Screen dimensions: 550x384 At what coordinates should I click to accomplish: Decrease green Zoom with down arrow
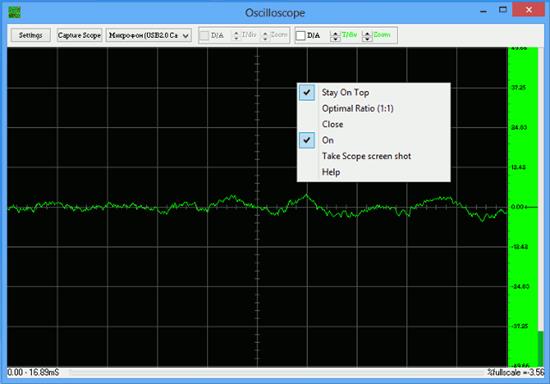367,39
